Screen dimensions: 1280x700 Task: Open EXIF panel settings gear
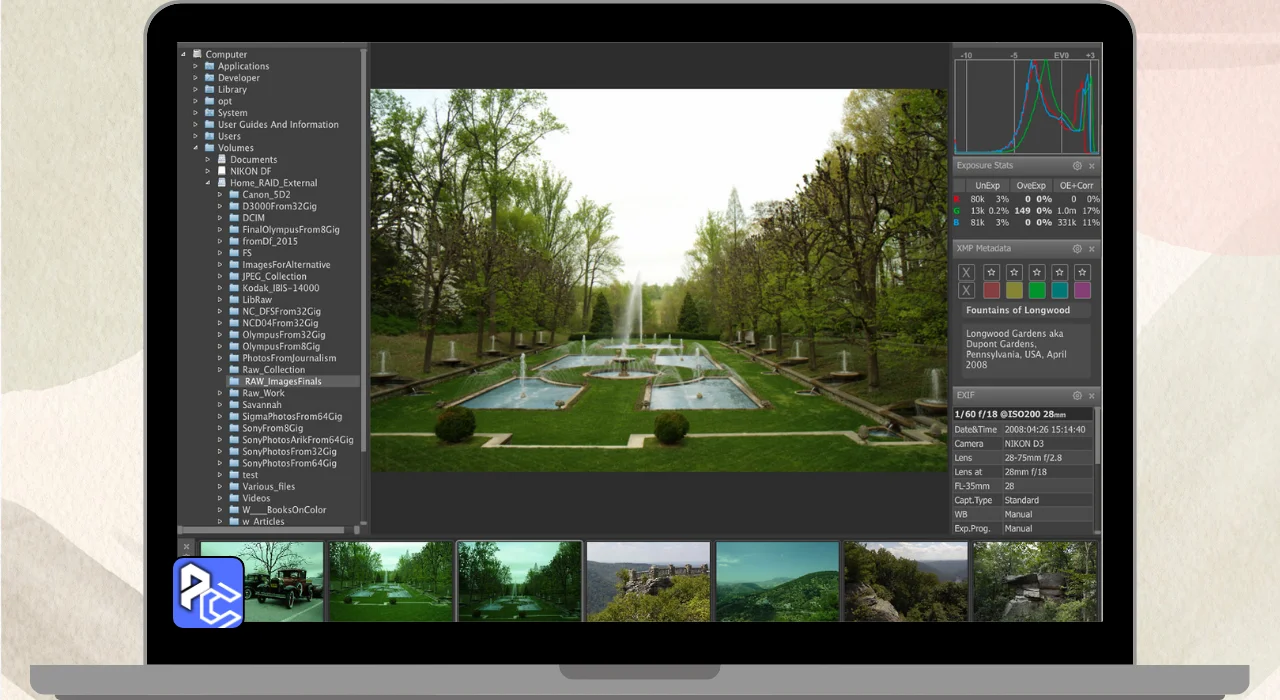coord(1077,396)
